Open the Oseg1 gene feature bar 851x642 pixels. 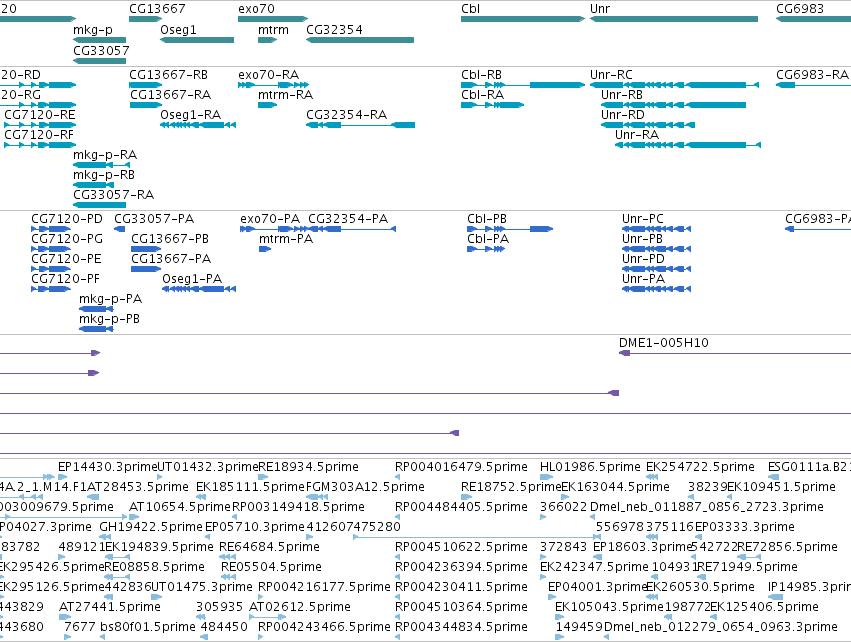pyautogui.click(x=197, y=40)
